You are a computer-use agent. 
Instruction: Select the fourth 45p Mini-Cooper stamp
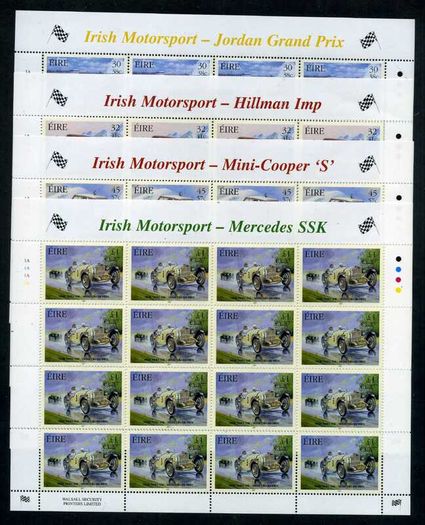[x=342, y=195]
